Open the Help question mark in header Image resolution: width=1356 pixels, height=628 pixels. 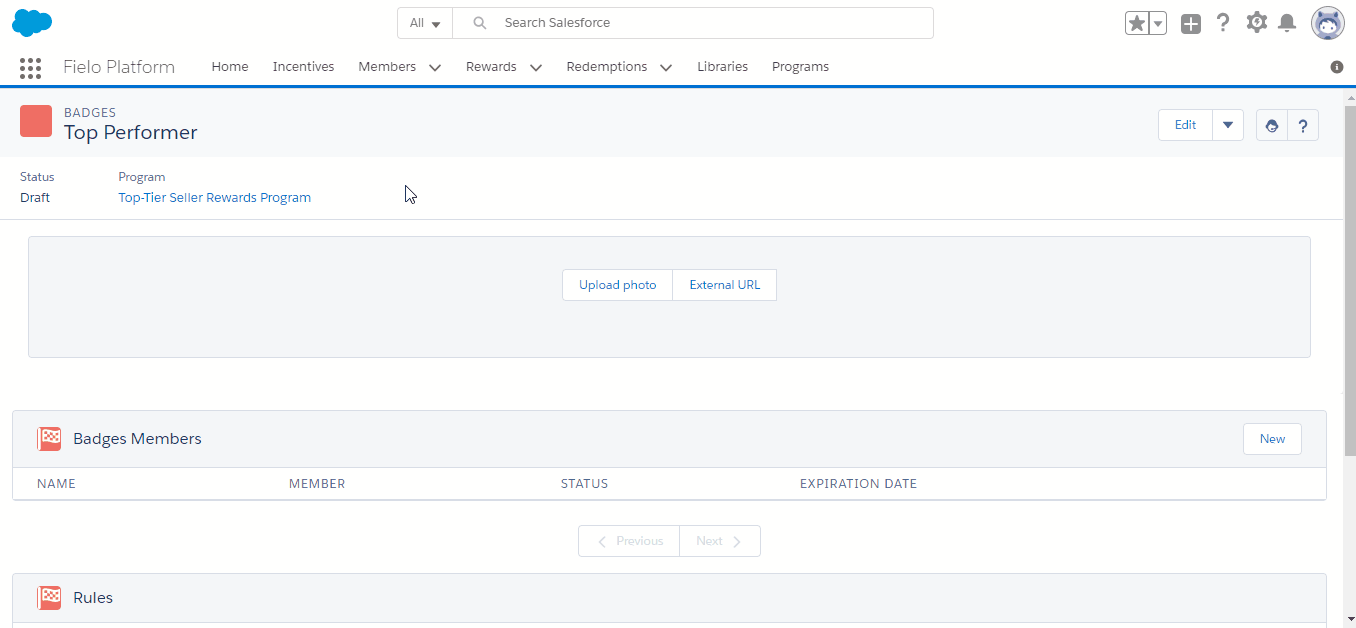[1223, 23]
